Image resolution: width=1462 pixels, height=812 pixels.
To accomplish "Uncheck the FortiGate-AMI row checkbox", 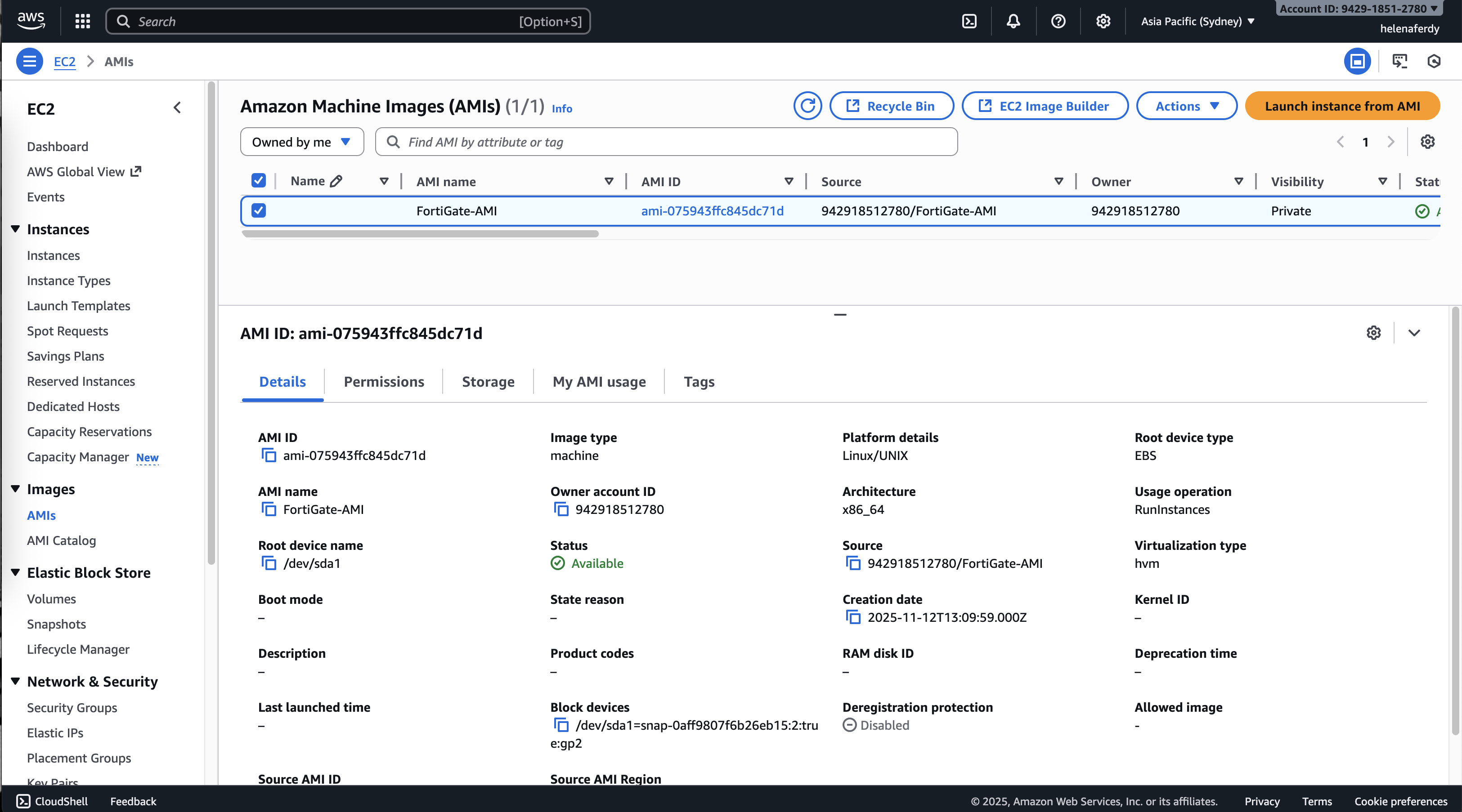I will [x=258, y=210].
